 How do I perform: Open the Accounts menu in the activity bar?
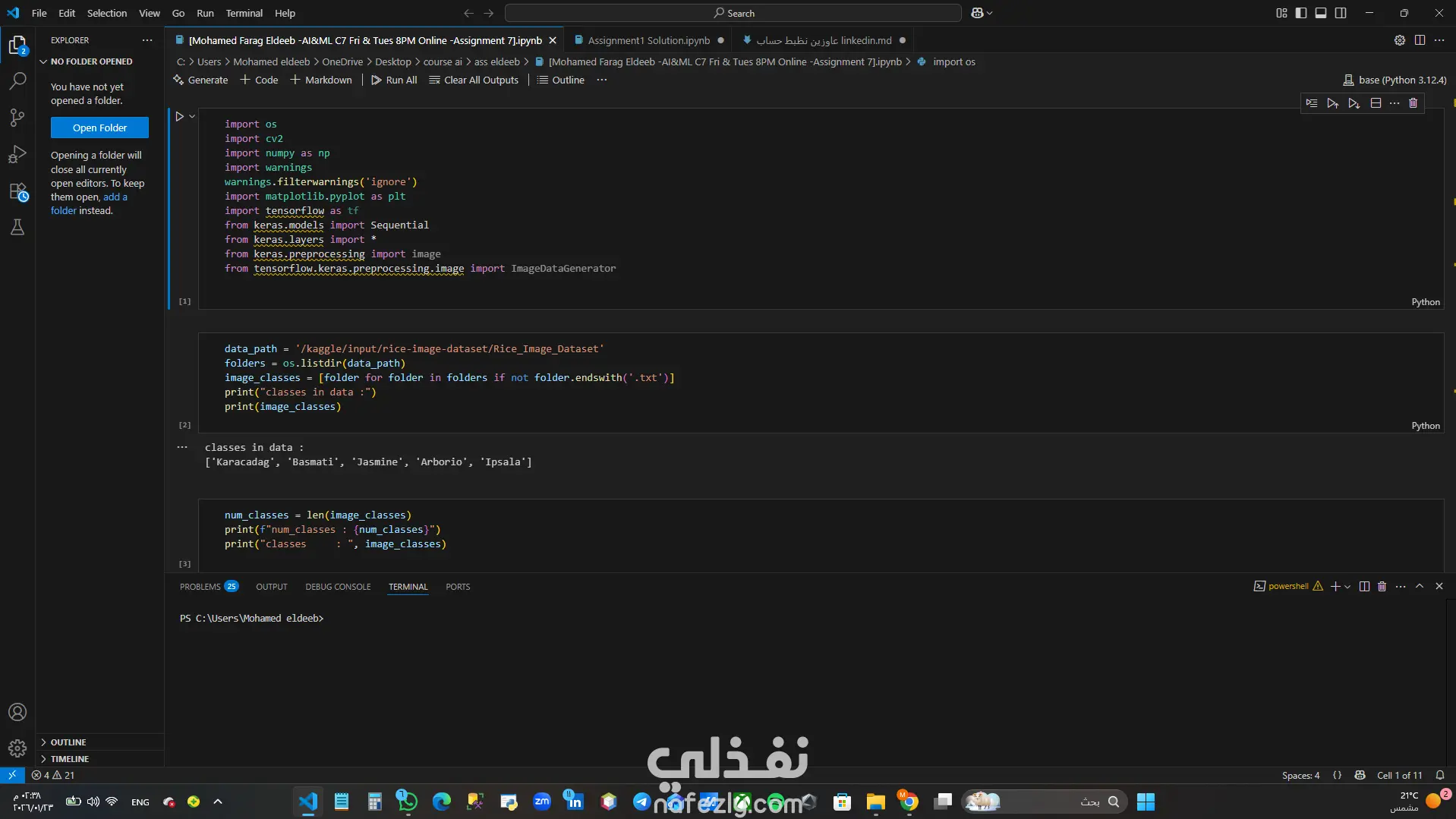coord(17,712)
